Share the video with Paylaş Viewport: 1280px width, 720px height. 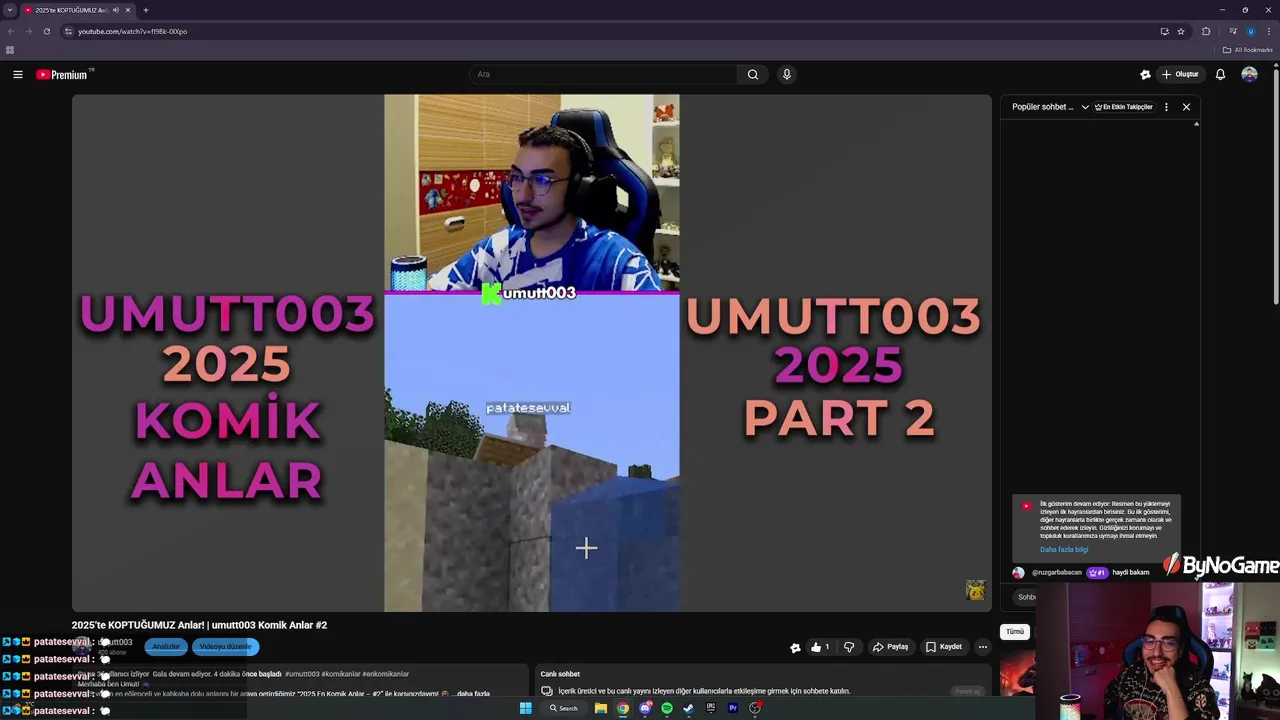click(x=890, y=647)
